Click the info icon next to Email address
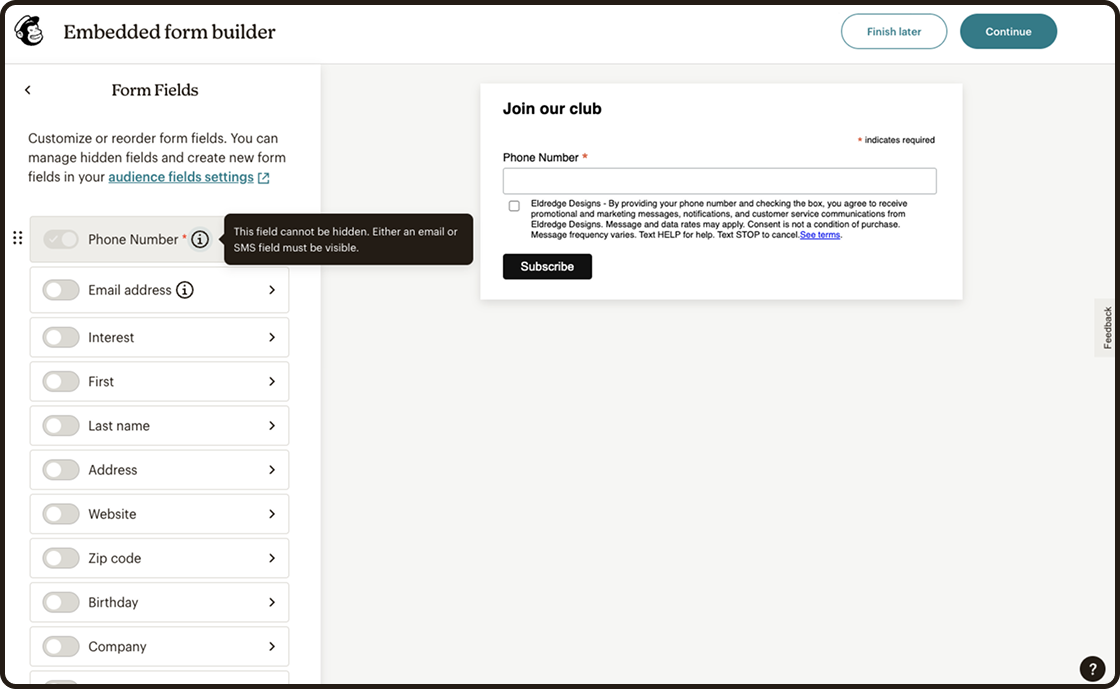1120x689 pixels. click(185, 289)
